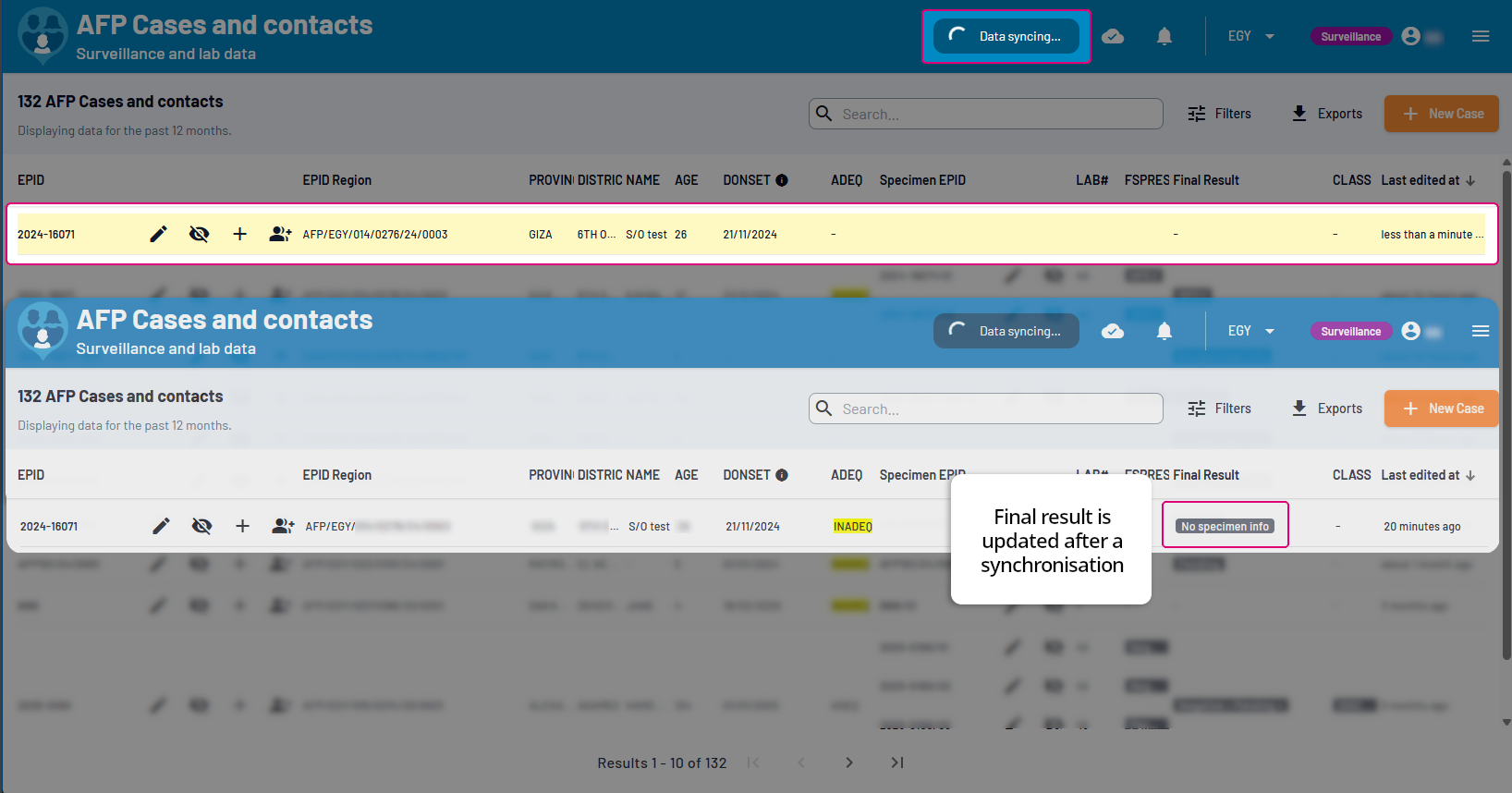Edit the case in the yellow highlighted row
Image resolution: width=1512 pixels, height=793 pixels.
click(159, 234)
